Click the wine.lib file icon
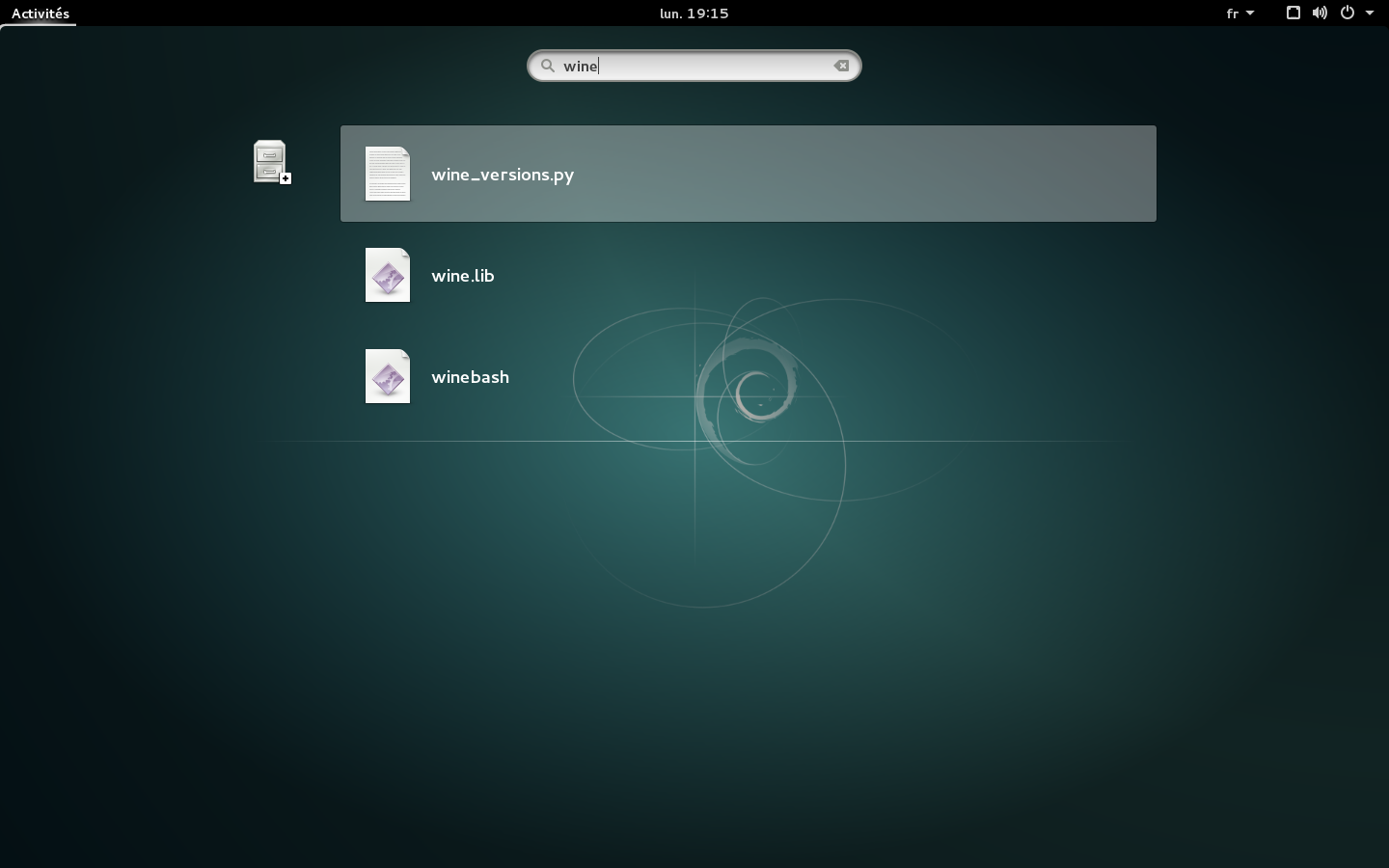This screenshot has height=868, width=1389. (x=388, y=275)
